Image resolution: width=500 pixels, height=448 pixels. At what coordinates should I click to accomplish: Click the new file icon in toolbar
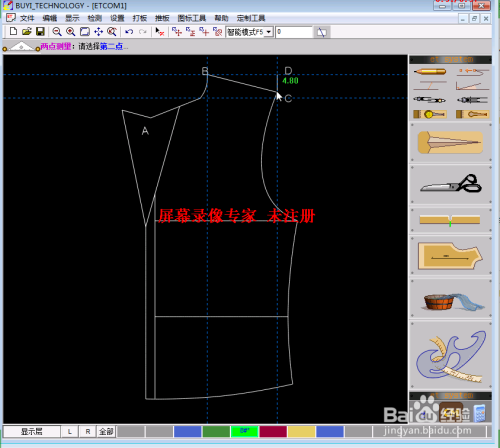tap(13, 32)
